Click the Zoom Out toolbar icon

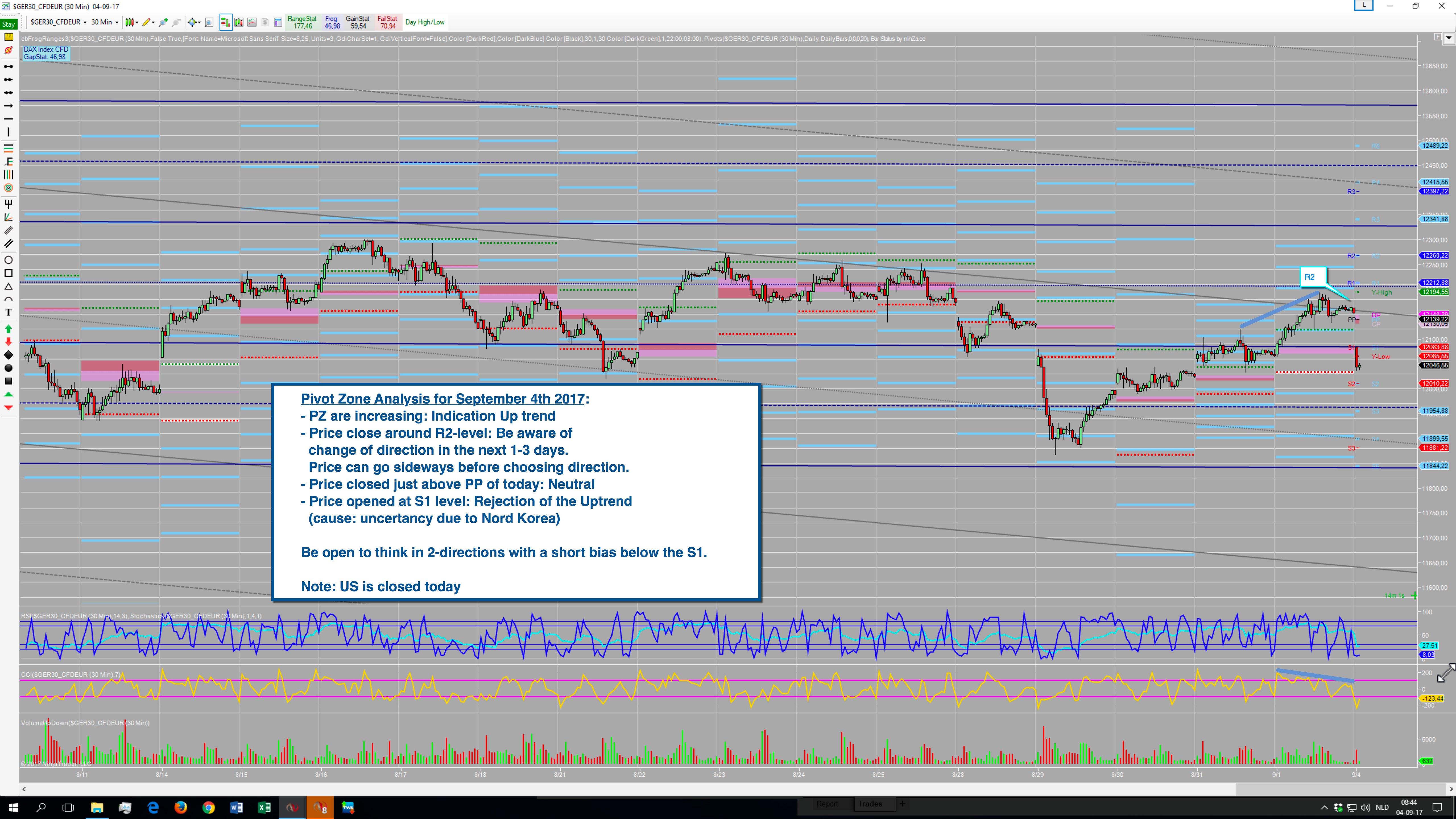pos(176,22)
